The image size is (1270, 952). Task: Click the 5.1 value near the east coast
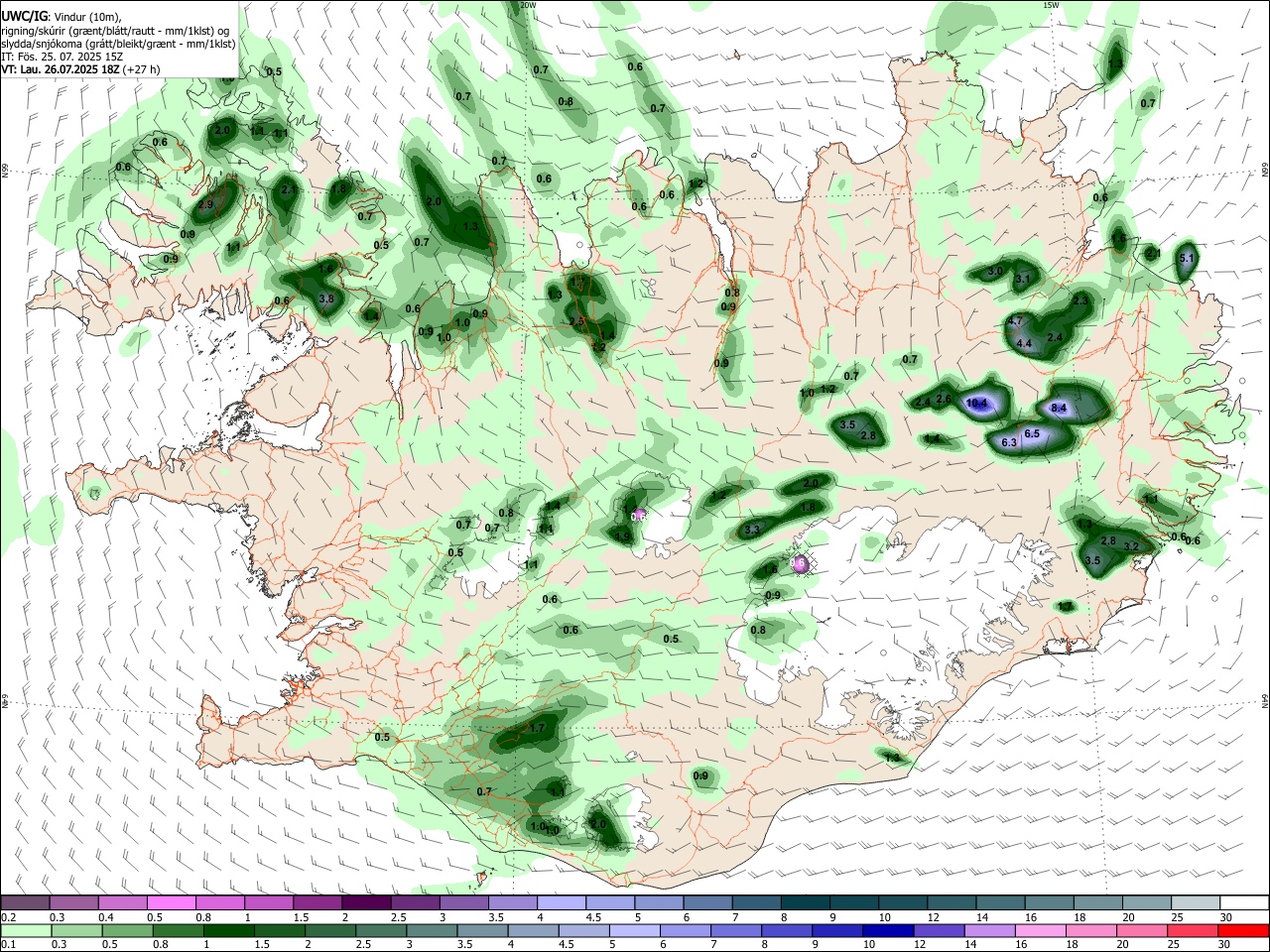pos(1187,258)
